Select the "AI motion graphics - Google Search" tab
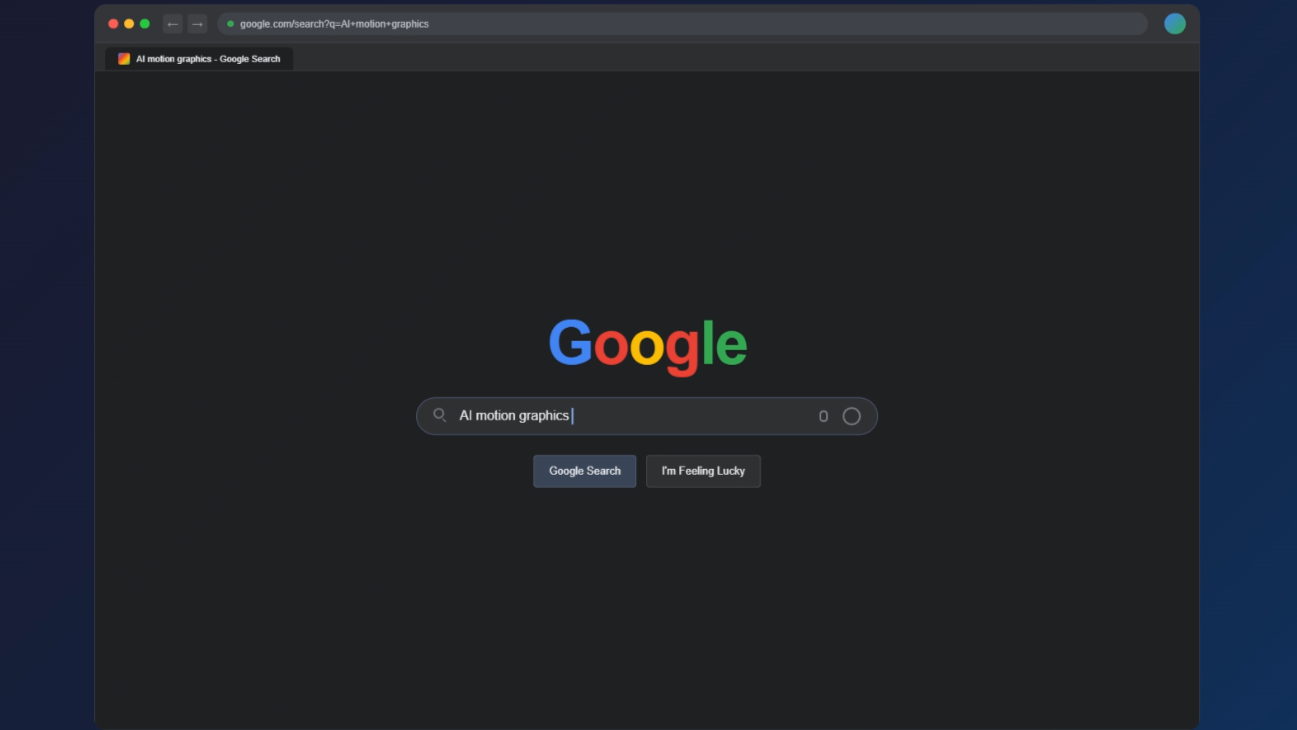Screen dimensions: 1297x730 click(x=200, y=58)
